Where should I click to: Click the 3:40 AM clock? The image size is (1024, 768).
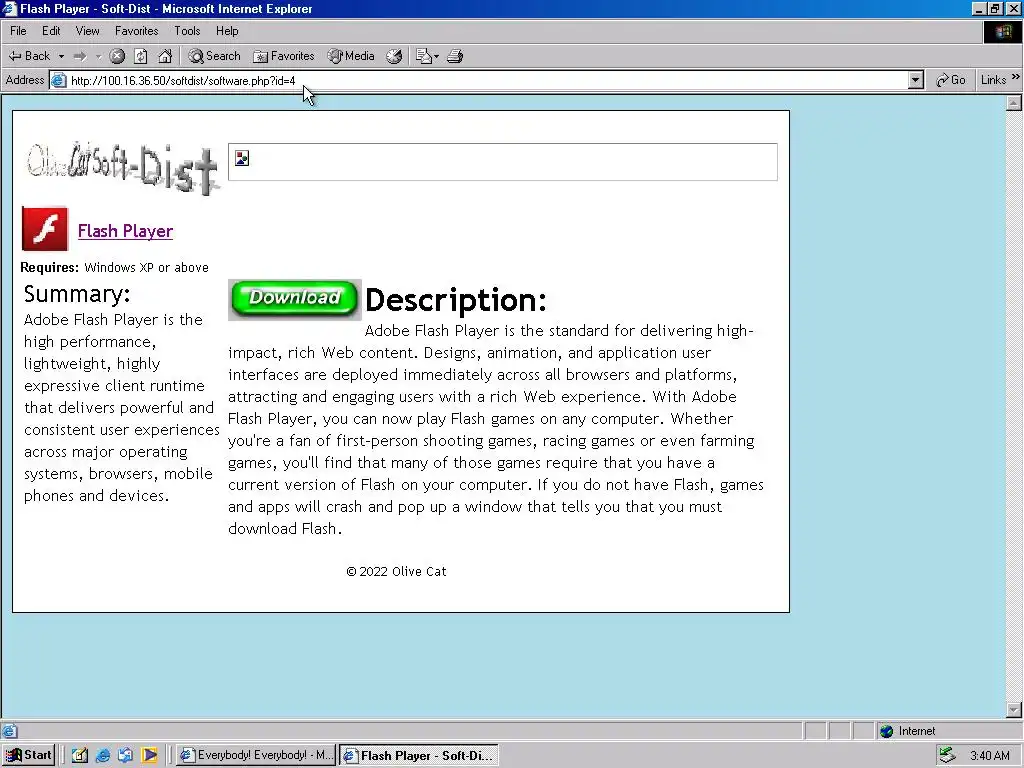coord(989,756)
